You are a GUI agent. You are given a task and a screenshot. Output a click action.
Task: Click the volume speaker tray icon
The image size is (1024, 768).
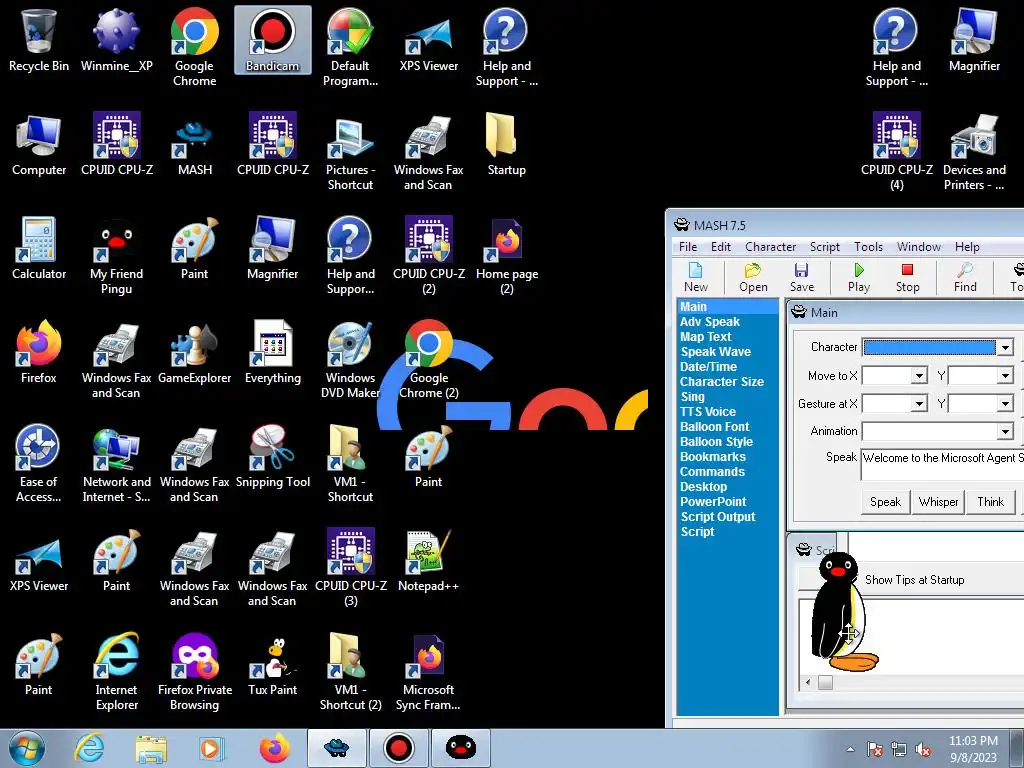click(923, 749)
